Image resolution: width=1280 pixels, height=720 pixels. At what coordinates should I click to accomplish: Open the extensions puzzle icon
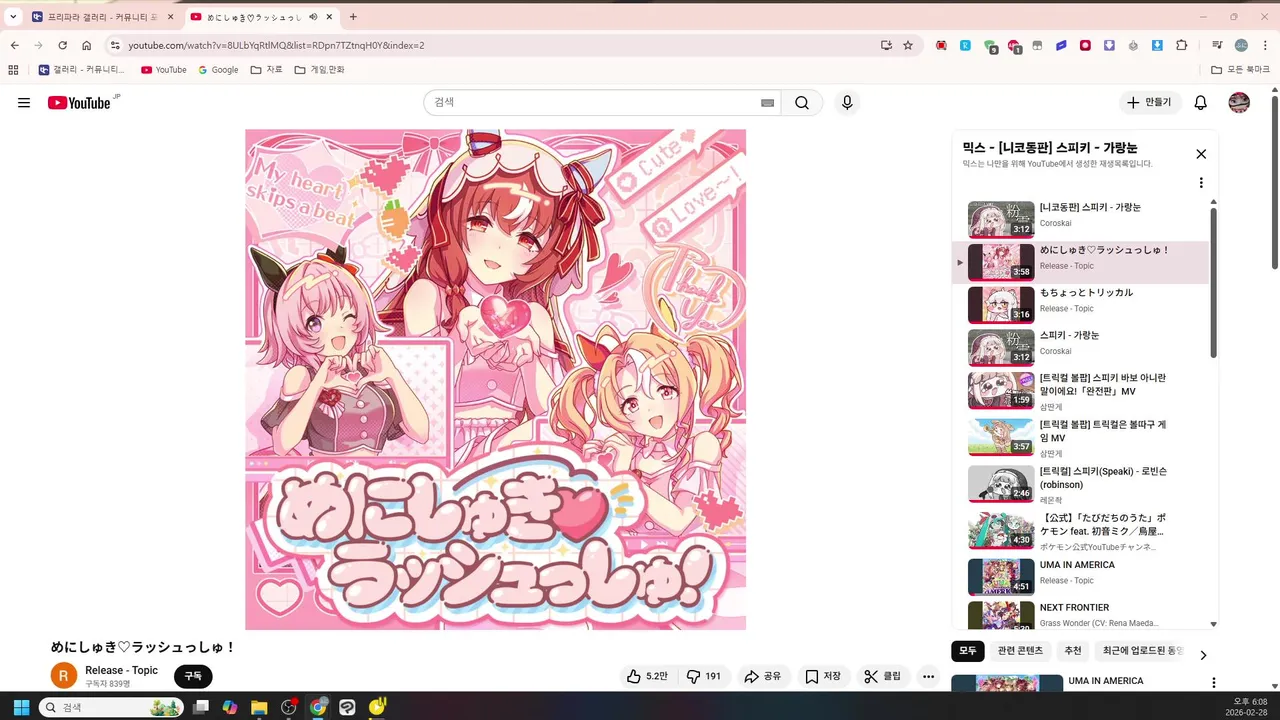tap(1181, 45)
